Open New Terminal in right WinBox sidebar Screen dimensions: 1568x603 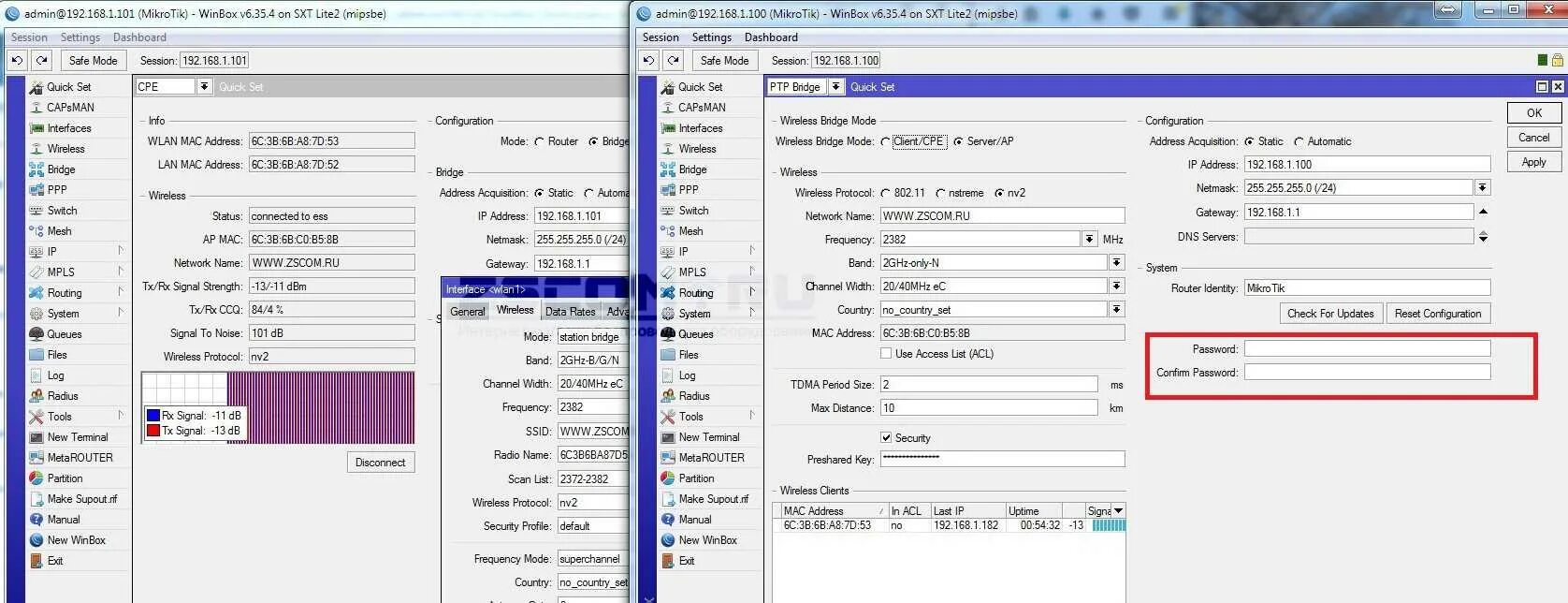(x=709, y=437)
